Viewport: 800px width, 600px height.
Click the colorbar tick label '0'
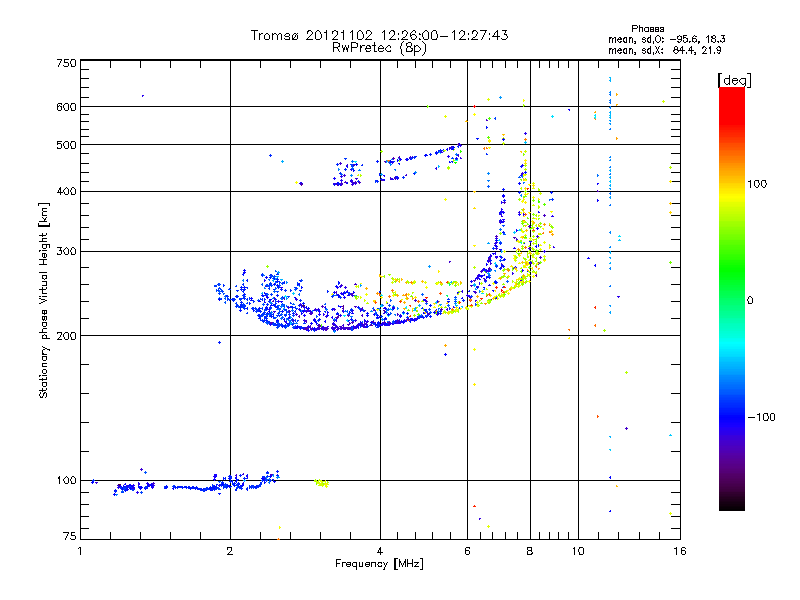[750, 301]
